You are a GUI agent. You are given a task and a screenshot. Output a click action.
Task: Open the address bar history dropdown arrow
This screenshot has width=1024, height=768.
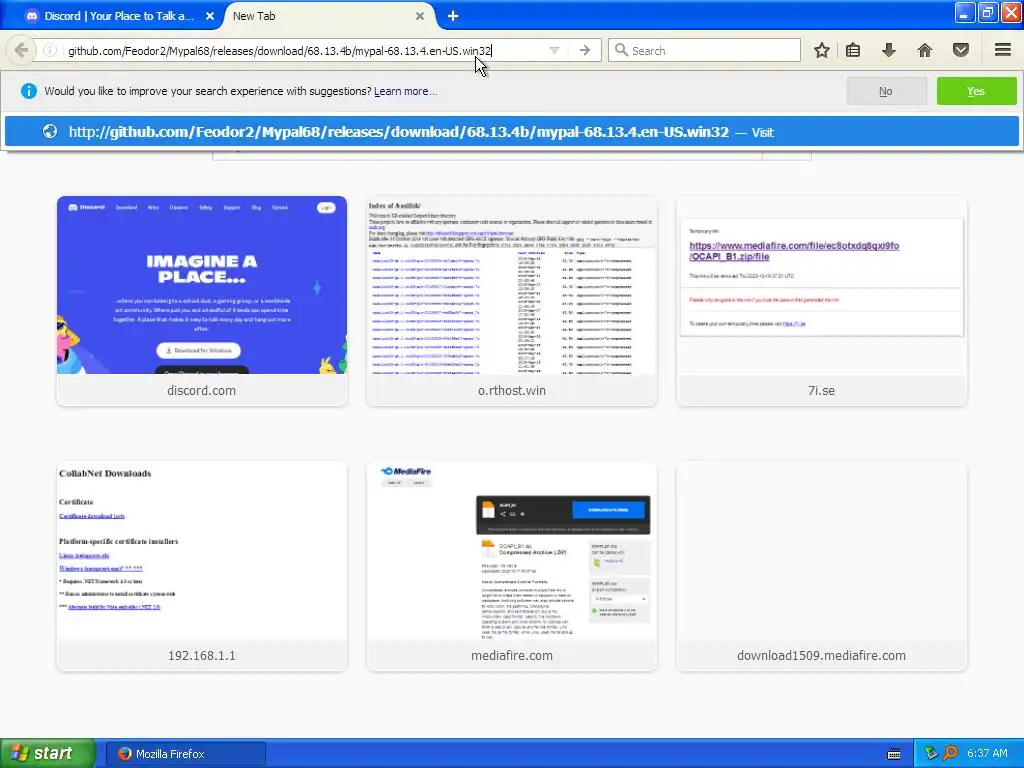(x=554, y=50)
